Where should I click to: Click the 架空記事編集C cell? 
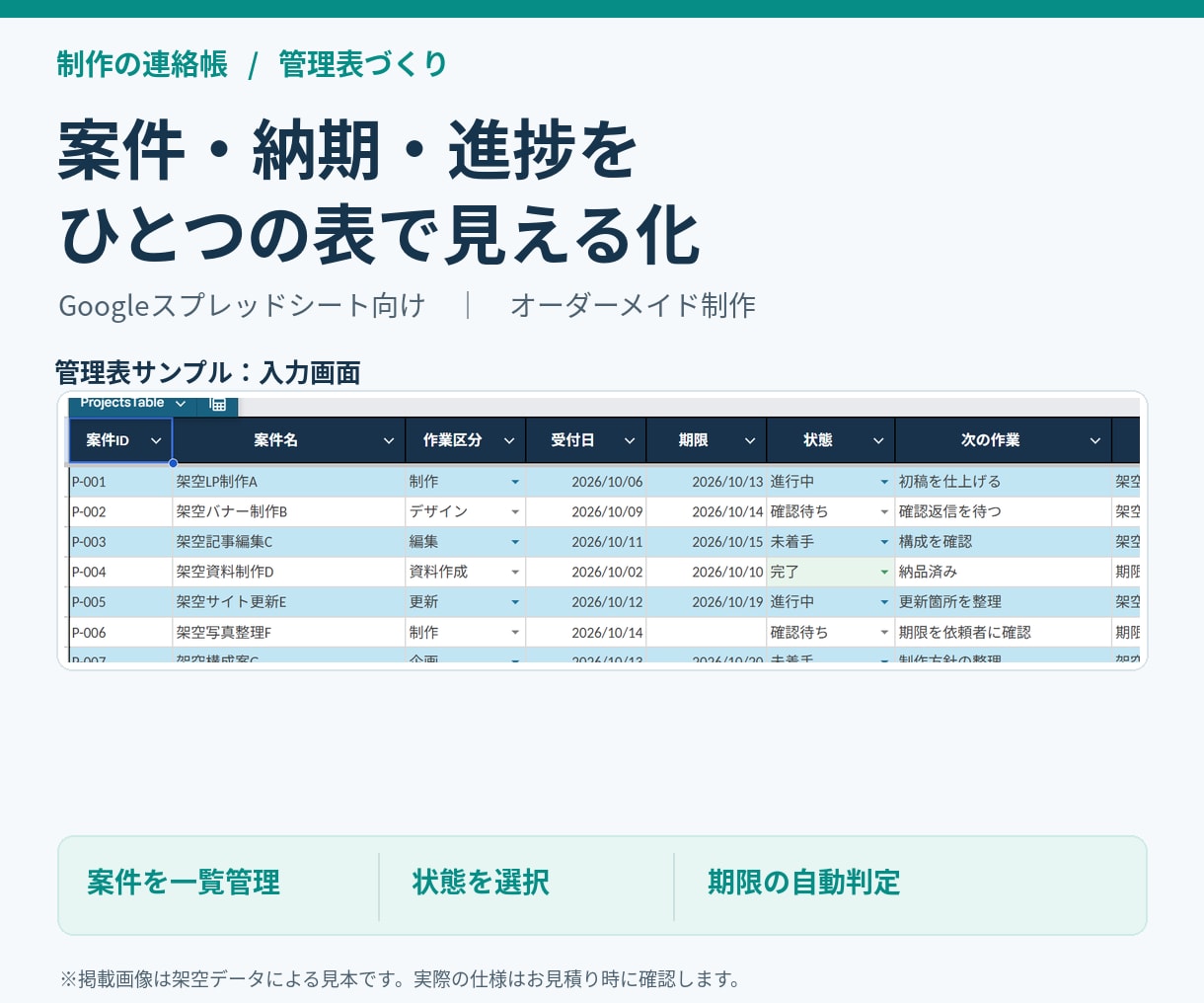(289, 542)
